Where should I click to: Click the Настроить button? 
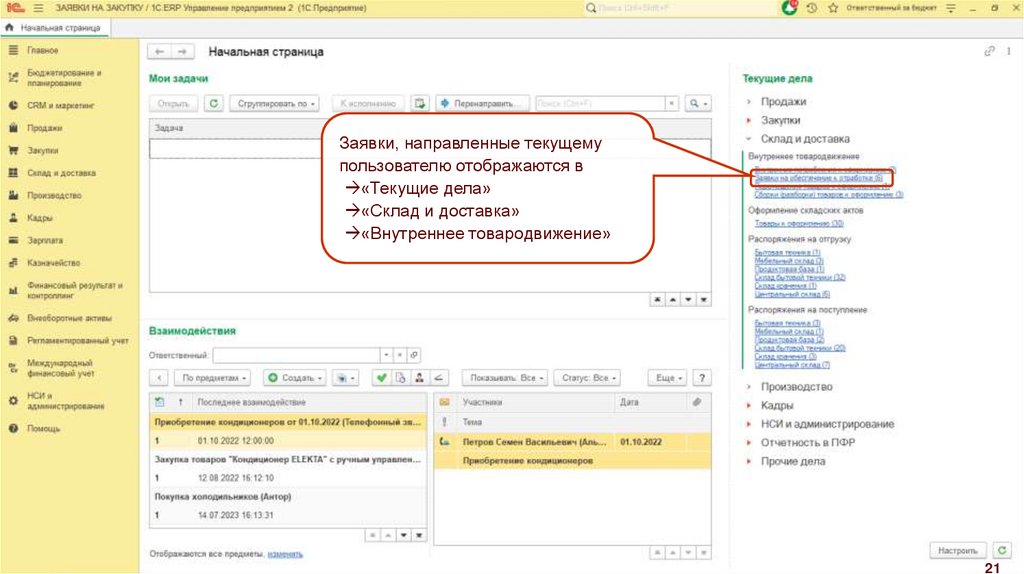pos(958,551)
